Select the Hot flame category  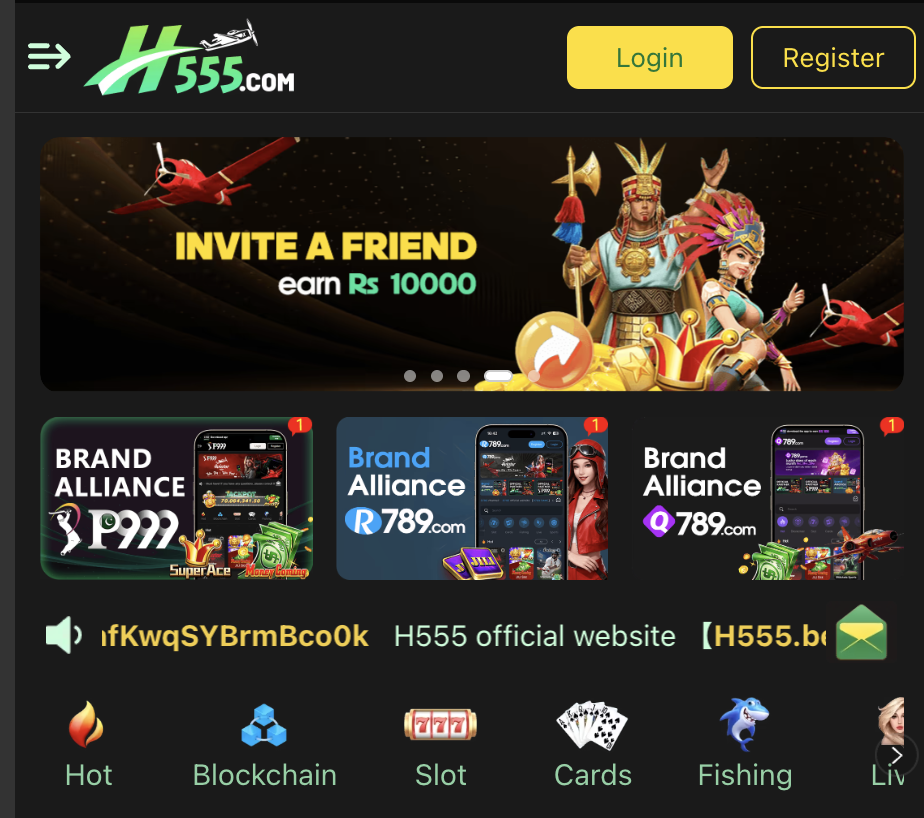[88, 744]
